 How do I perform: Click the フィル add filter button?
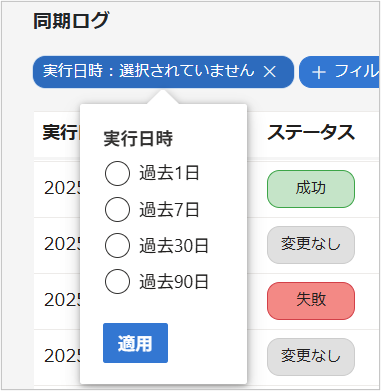click(x=339, y=72)
